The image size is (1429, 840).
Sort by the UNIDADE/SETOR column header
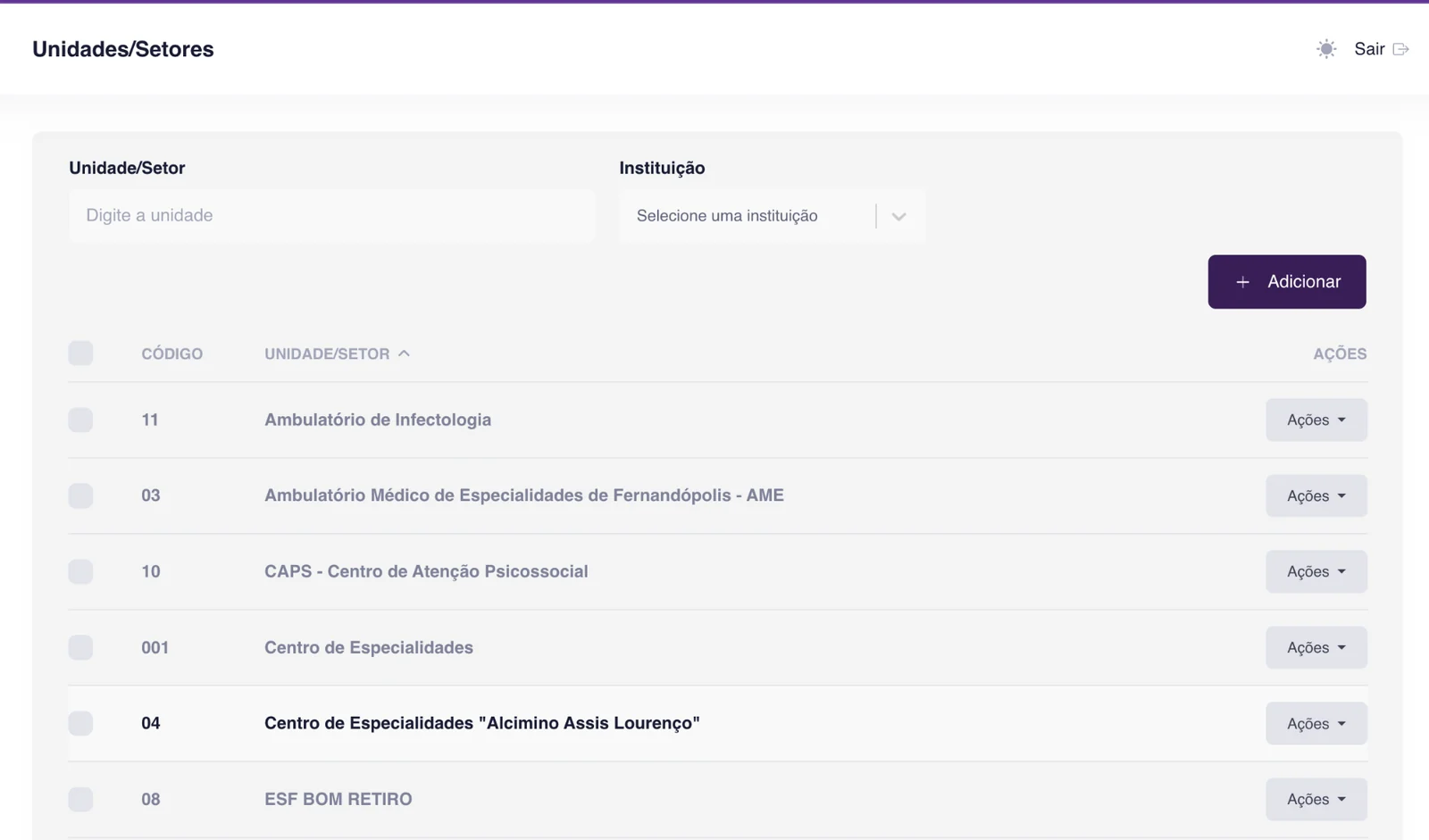327,353
